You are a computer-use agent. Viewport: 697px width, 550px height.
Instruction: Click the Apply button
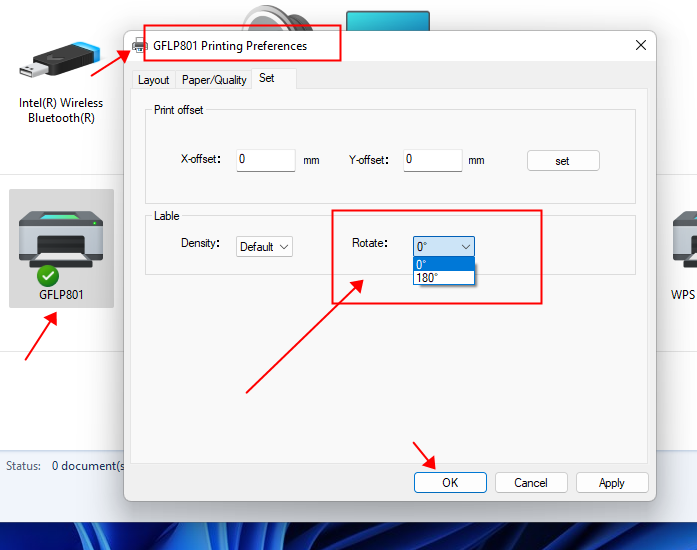pyautogui.click(x=611, y=482)
